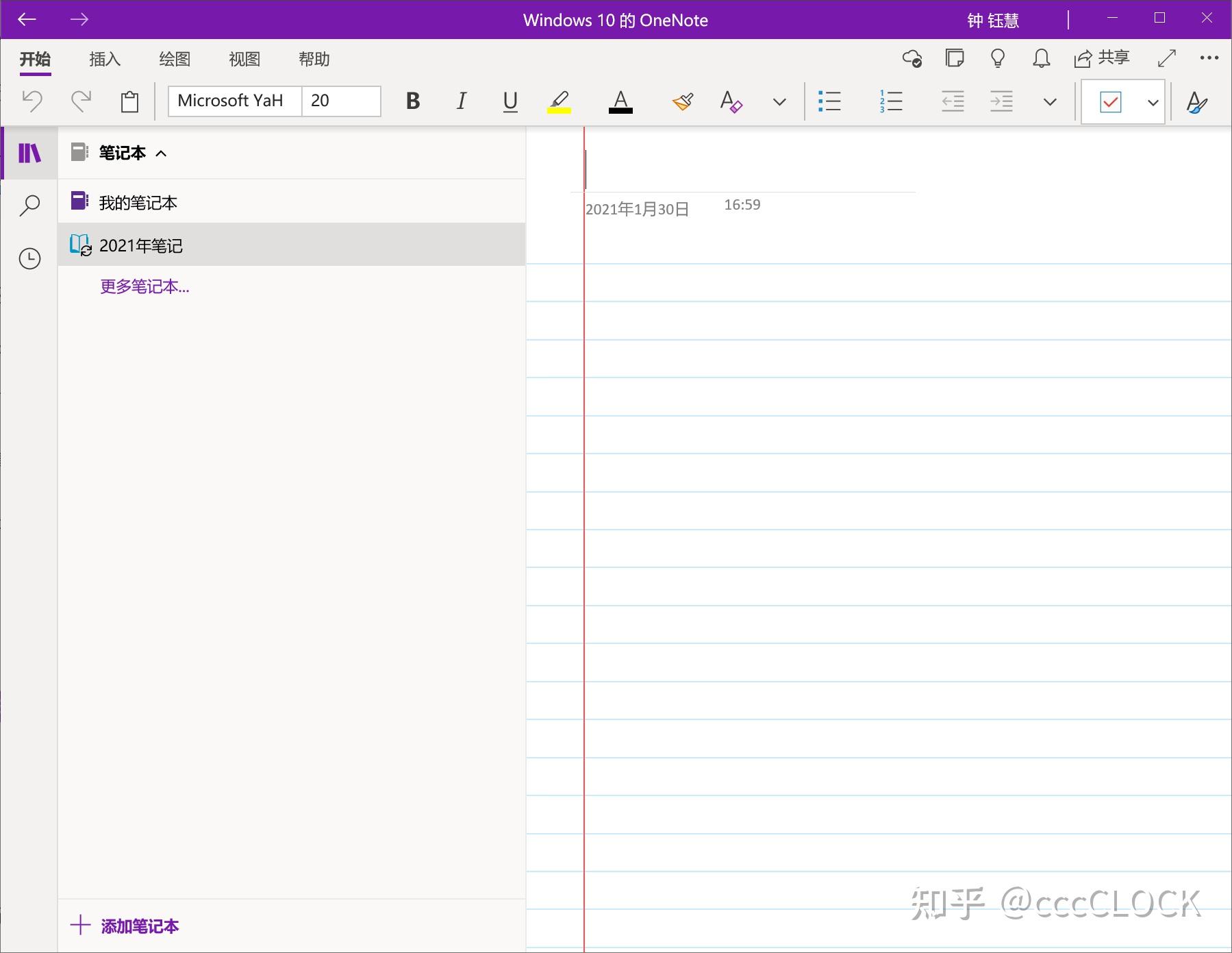Toggle italic formatting
Image resolution: width=1232 pixels, height=953 pixels.
click(460, 101)
